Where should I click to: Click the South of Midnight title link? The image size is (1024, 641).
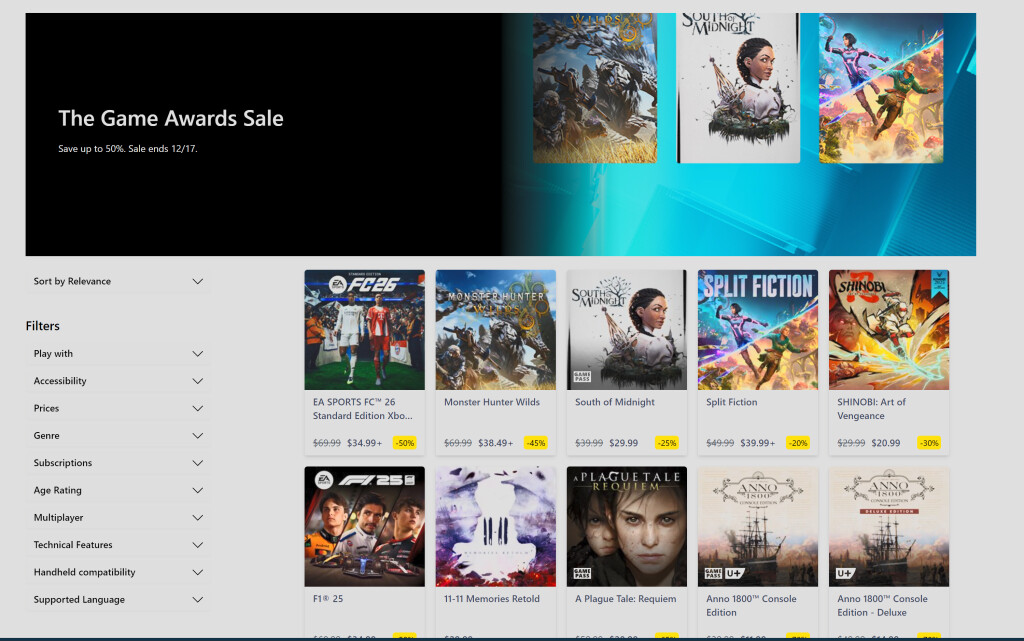coord(614,402)
